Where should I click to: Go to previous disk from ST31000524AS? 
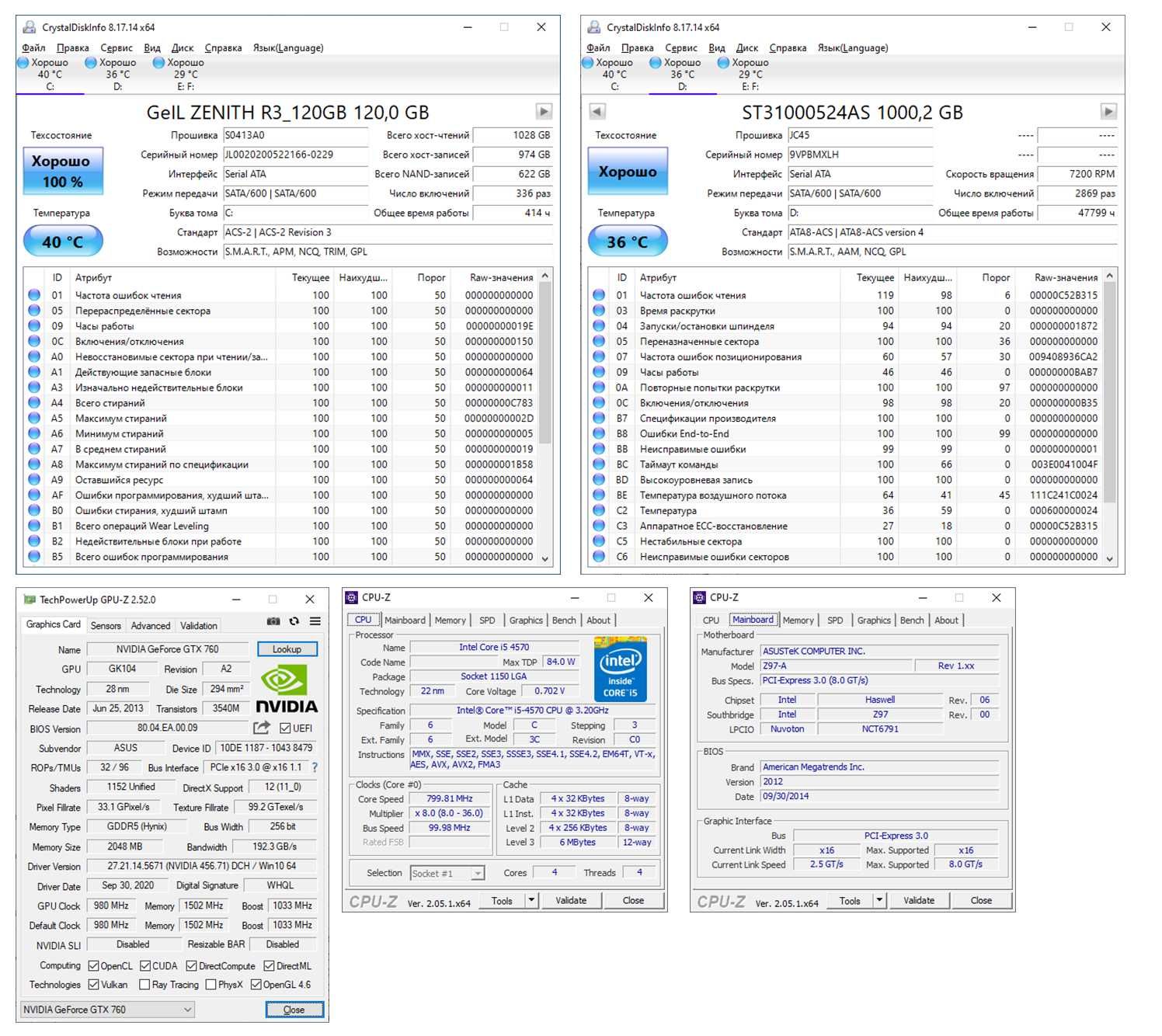coord(597,111)
